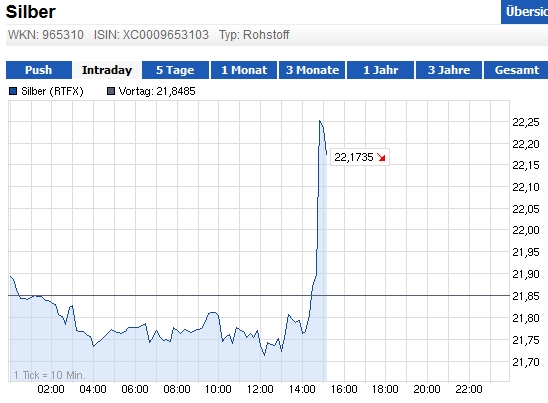The height and width of the screenshot is (403, 548).
Task: Open the 1 Jahr chart tab
Action: [380, 70]
